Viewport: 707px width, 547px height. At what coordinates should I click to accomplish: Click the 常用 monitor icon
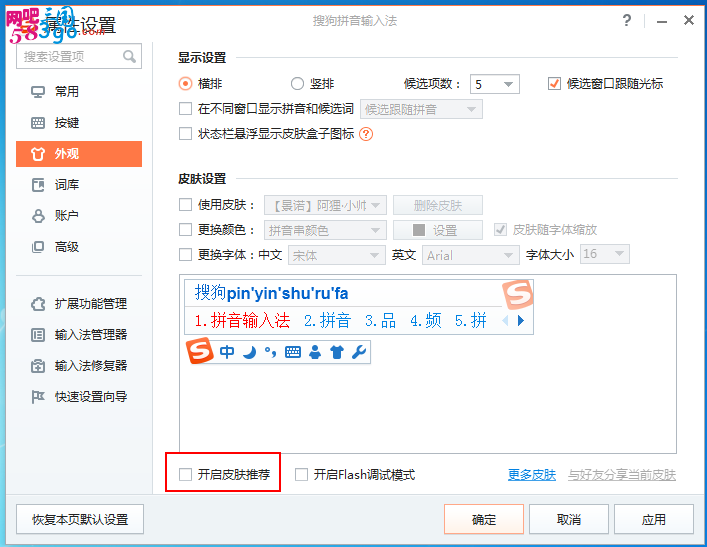pos(38,92)
